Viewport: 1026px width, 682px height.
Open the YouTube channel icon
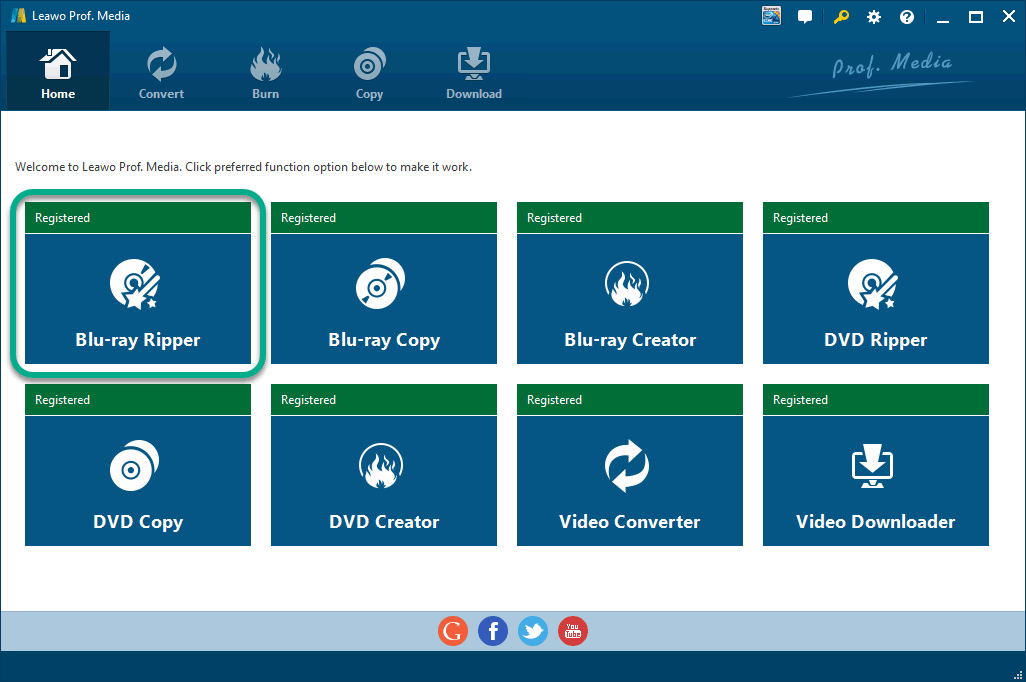[x=573, y=631]
